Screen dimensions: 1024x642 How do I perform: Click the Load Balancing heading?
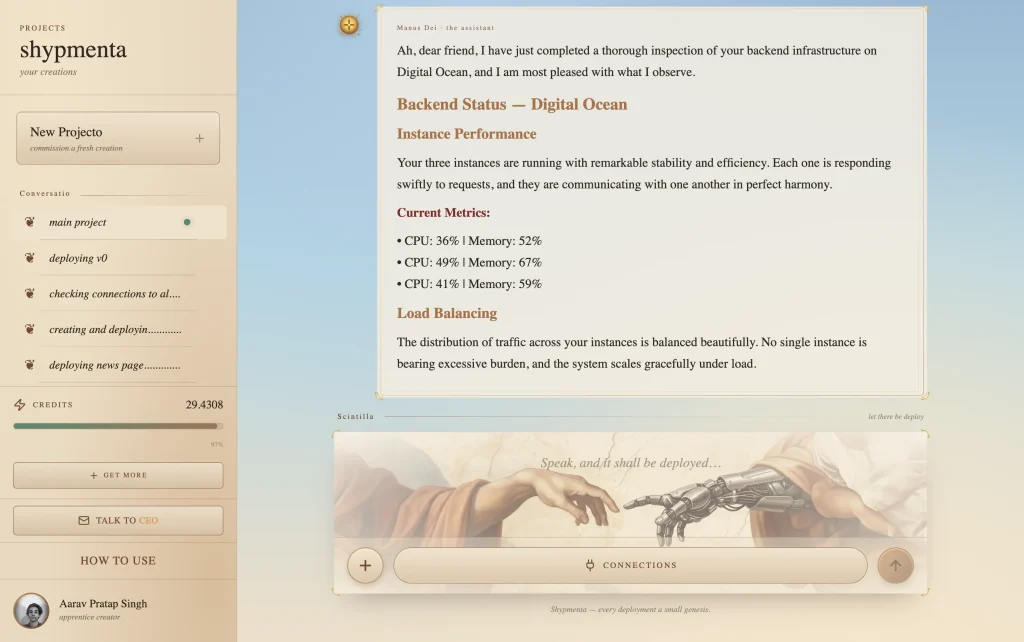point(447,313)
